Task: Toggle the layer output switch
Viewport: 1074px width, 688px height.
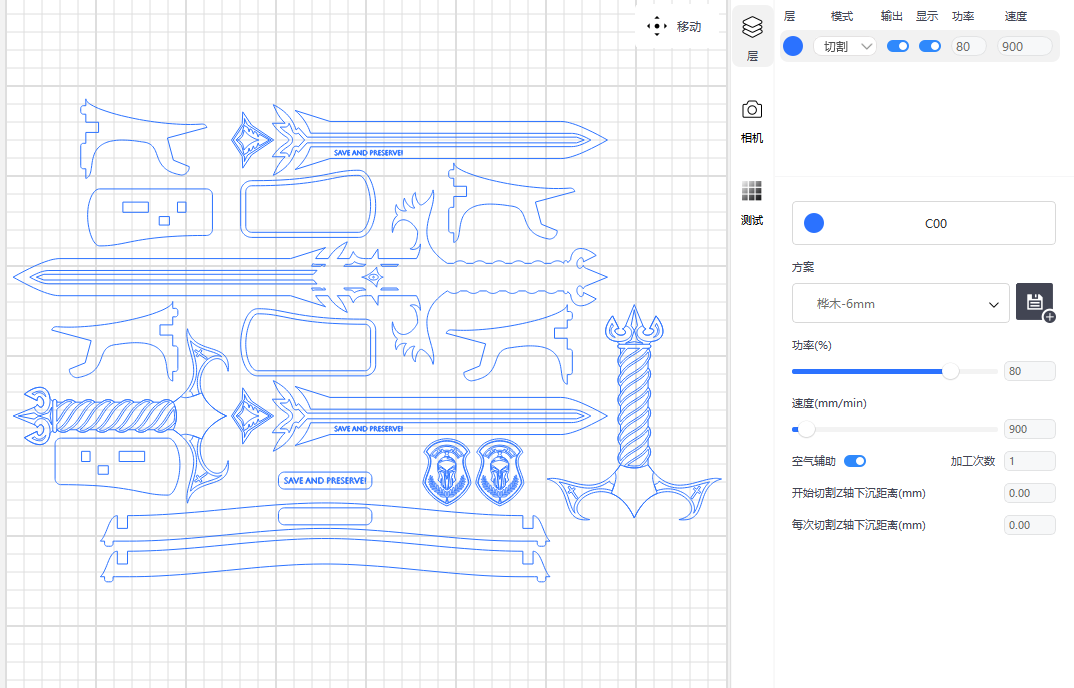Action: click(x=898, y=46)
